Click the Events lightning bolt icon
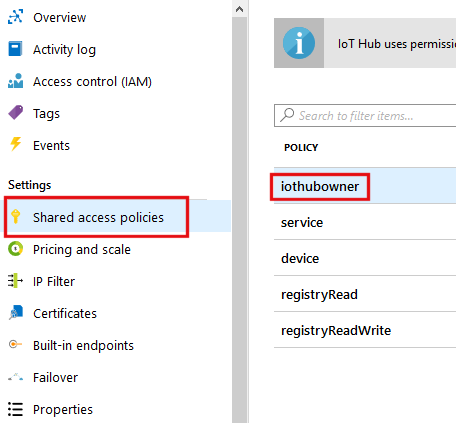This screenshot has height=423, width=456. 15,144
